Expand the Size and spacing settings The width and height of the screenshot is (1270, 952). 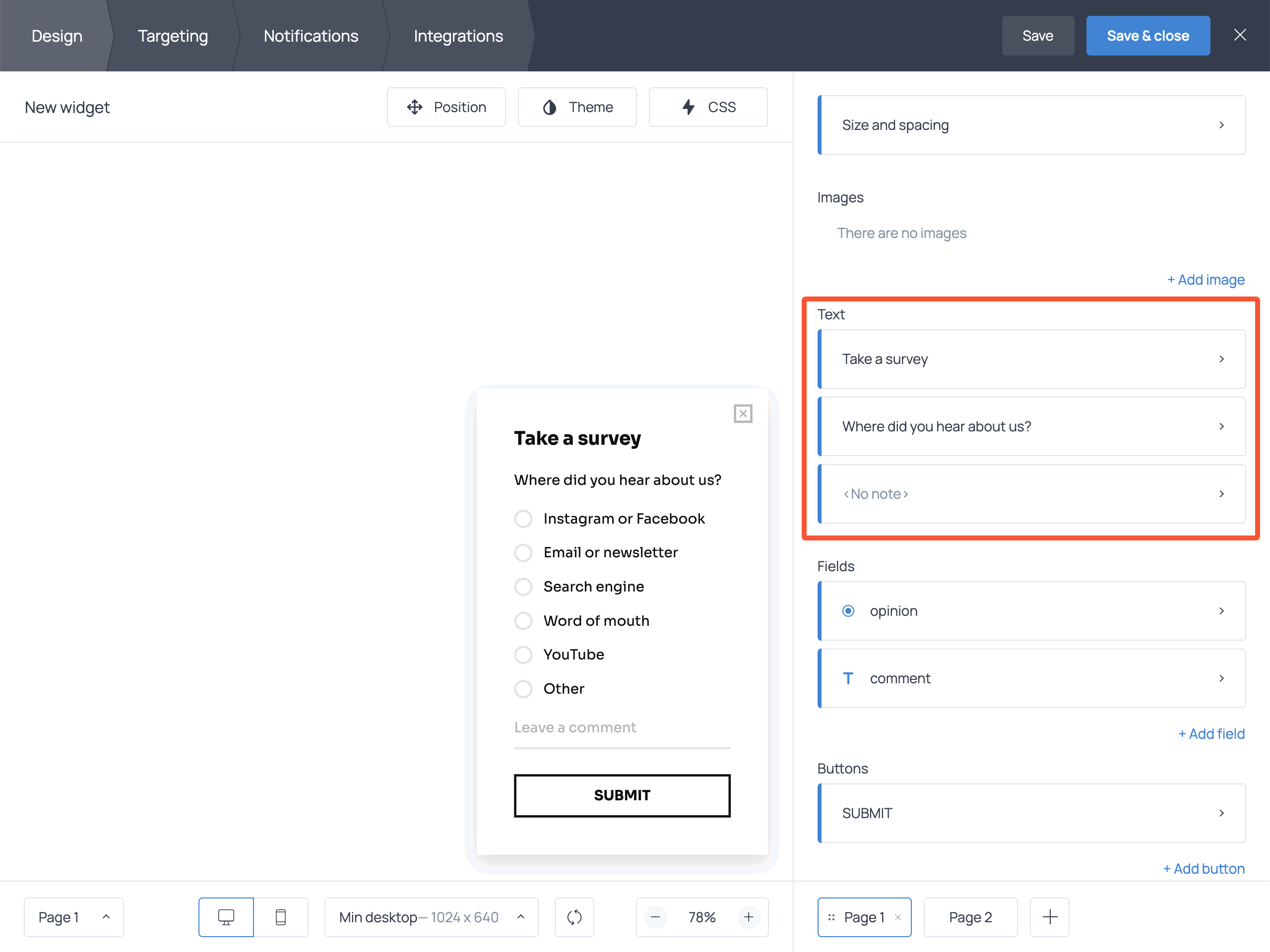pos(1030,125)
